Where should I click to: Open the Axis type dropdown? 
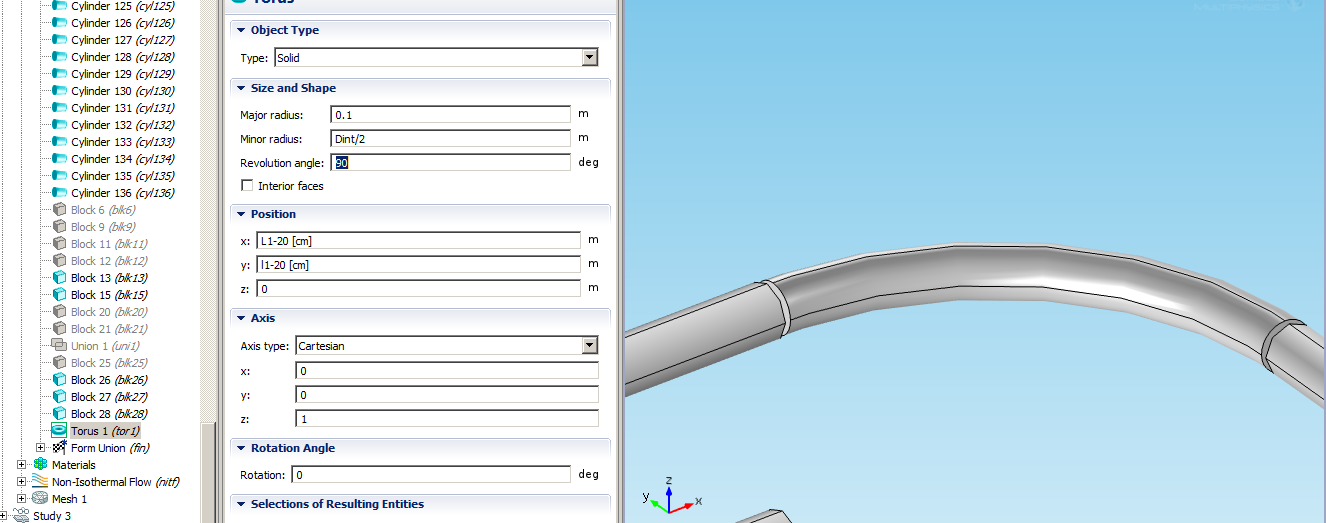point(589,346)
